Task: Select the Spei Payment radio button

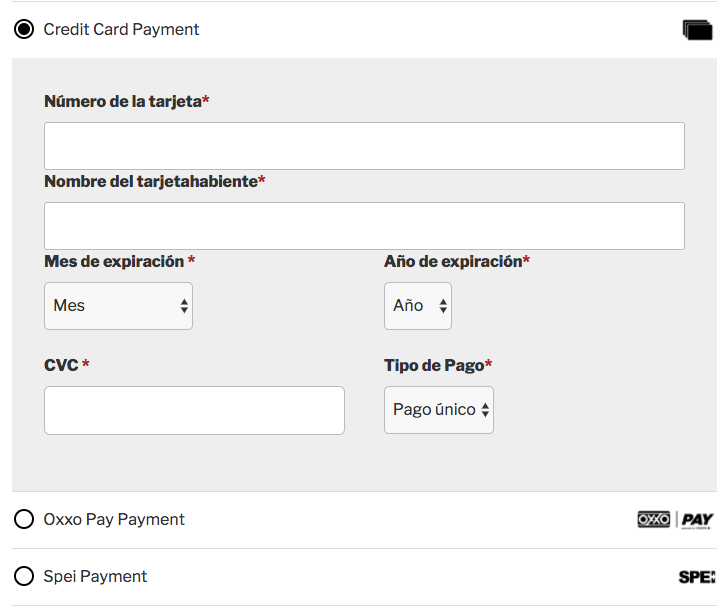Action: point(24,576)
